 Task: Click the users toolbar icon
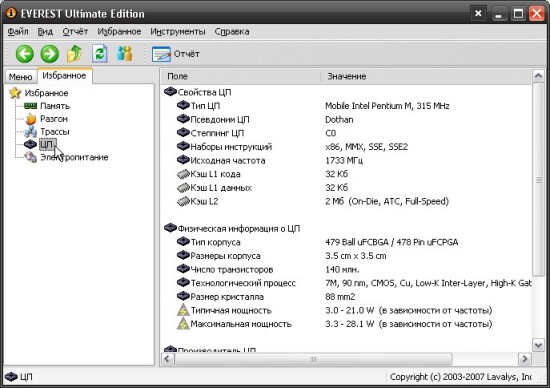pos(125,54)
